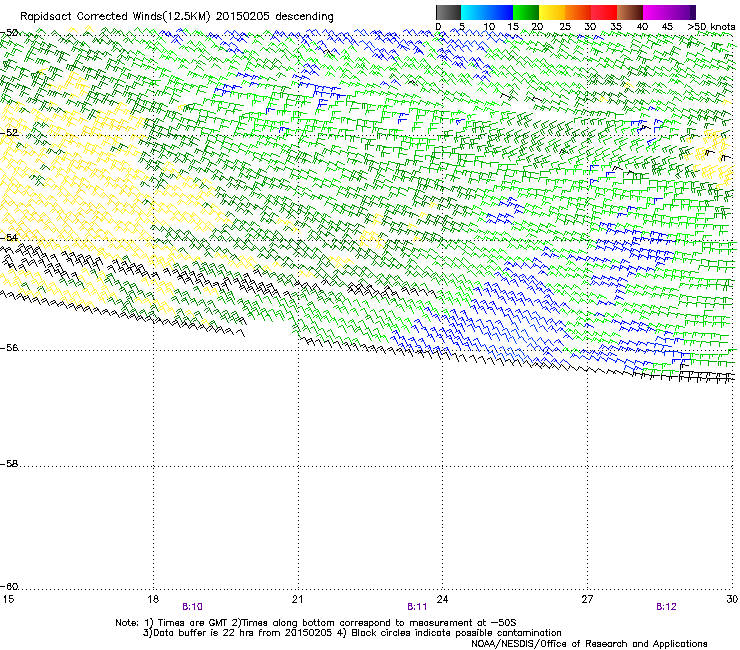Click the note 'Data buffer is 22 hrs'
Screen dimensions: 740x650
[x=201, y=633]
